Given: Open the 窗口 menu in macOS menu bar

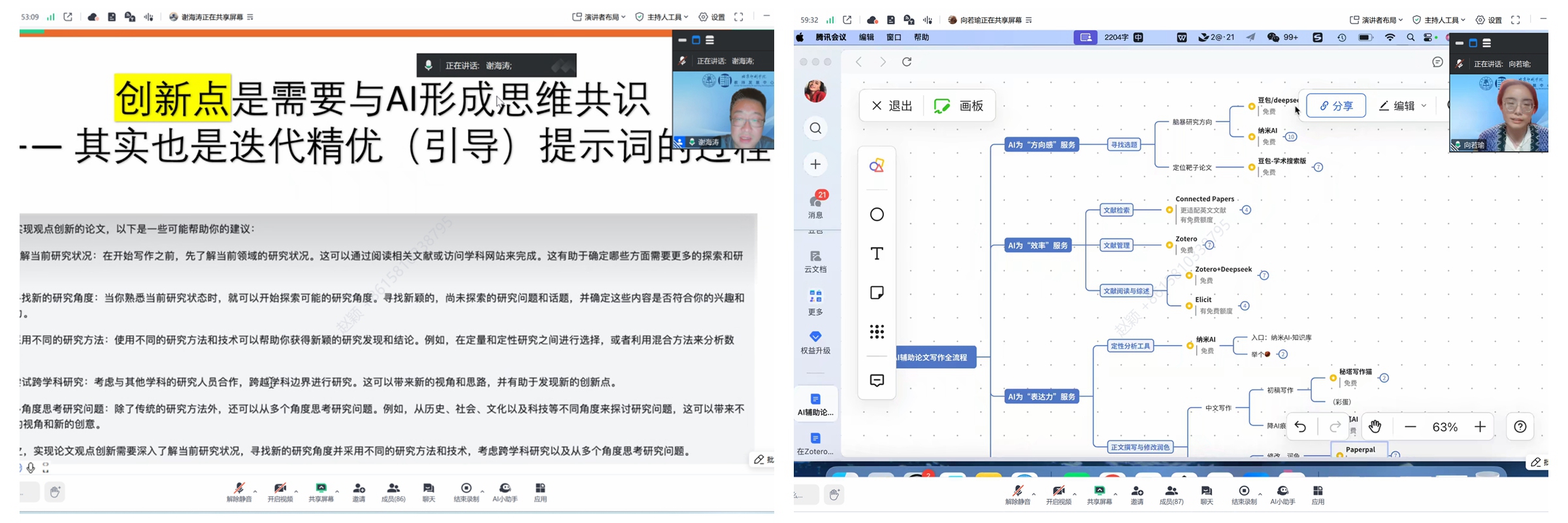Looking at the screenshot, I should point(894,38).
